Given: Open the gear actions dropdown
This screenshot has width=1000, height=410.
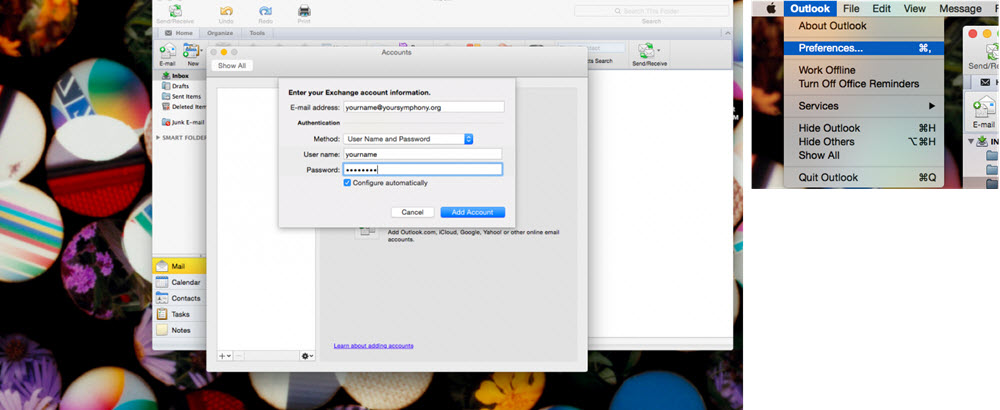Looking at the screenshot, I should tap(307, 356).
